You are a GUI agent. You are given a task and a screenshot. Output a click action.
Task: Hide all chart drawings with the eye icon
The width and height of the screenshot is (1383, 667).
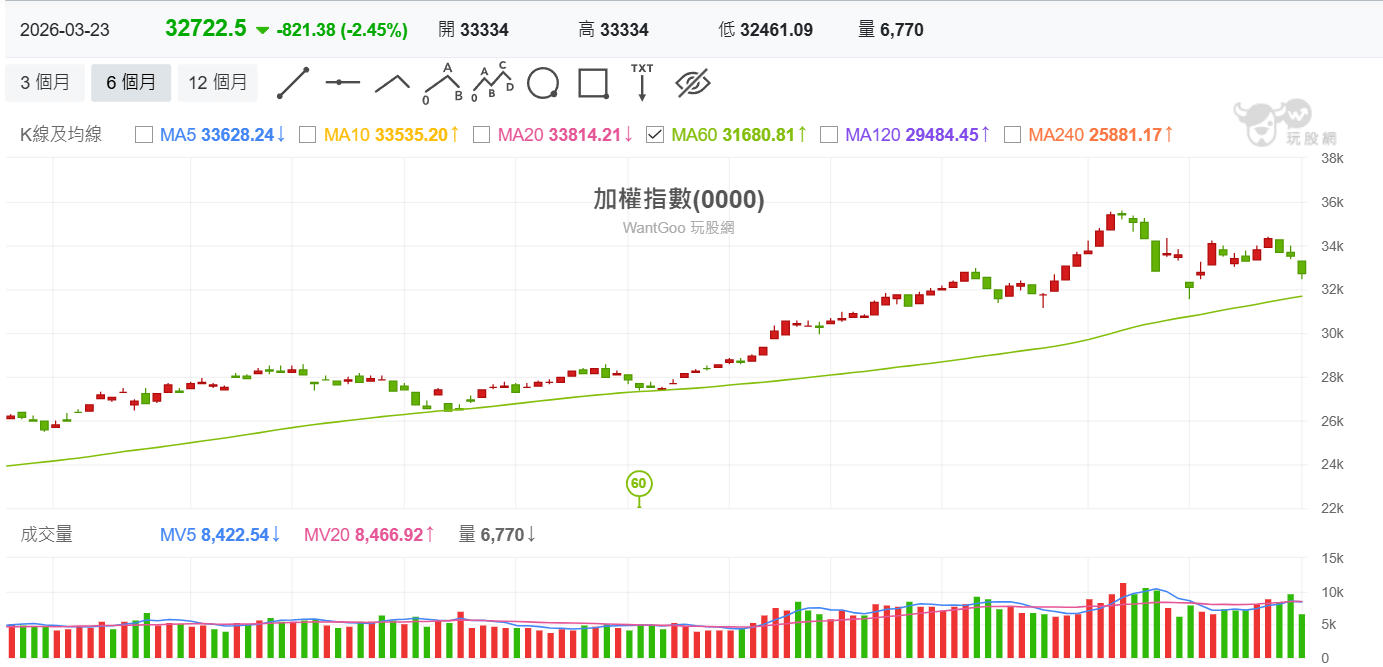click(694, 84)
